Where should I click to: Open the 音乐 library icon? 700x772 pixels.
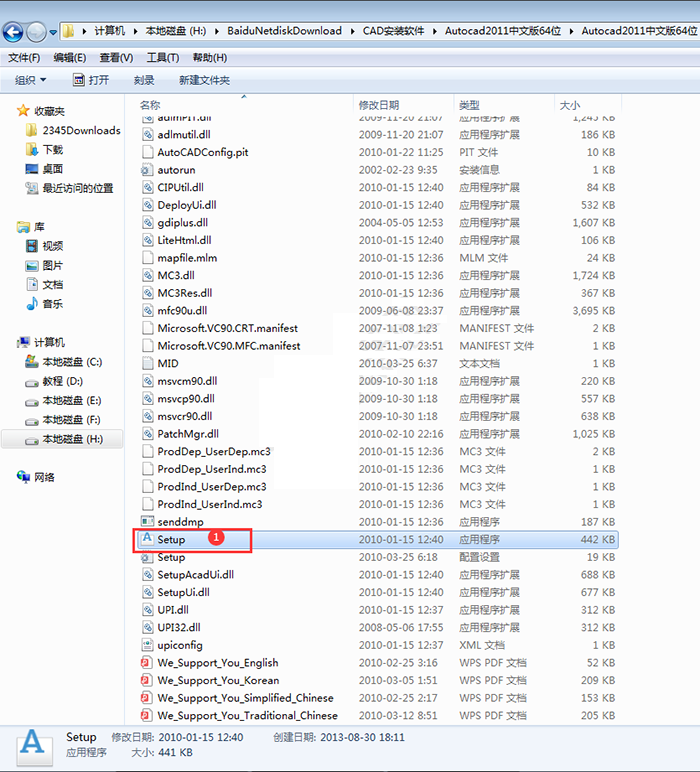pos(32,304)
